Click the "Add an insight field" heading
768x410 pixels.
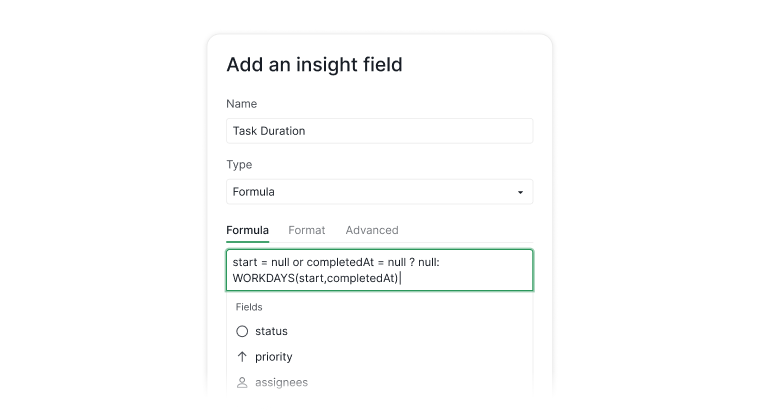pyautogui.click(x=314, y=65)
